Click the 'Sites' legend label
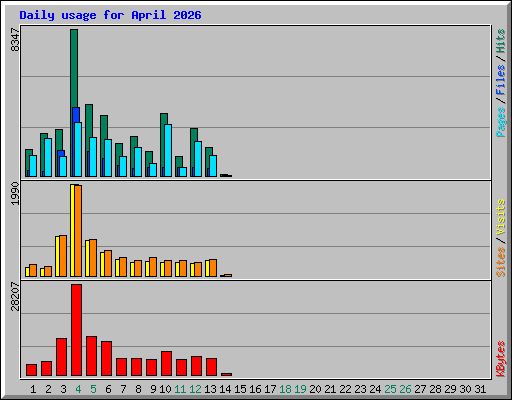The width and height of the screenshot is (512, 400). (501, 262)
